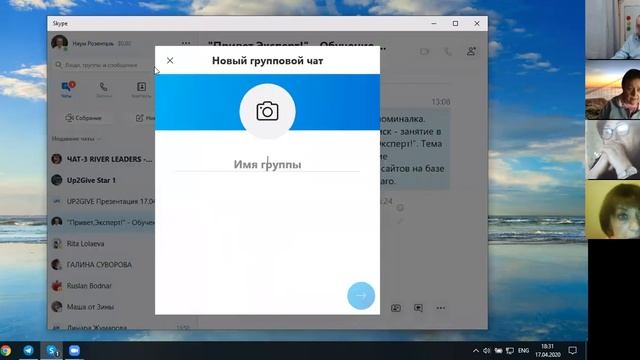This screenshot has width=640, height=360.
Task: Click the ENG language indicator
Action: click(523, 351)
